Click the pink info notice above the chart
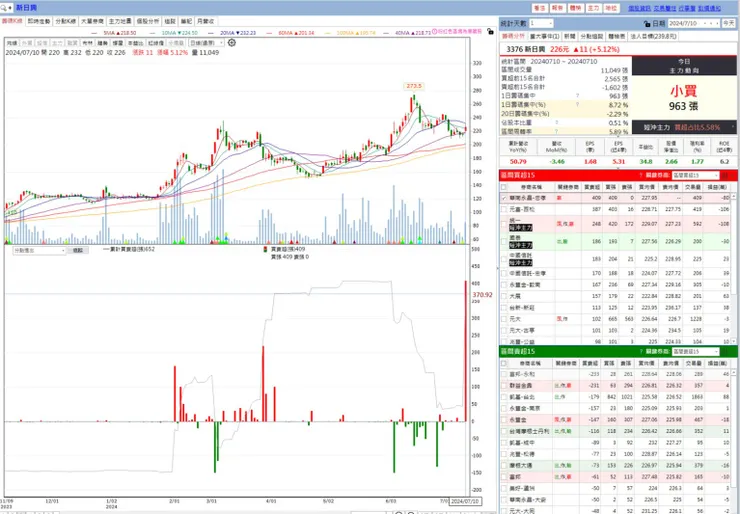 [457, 32]
